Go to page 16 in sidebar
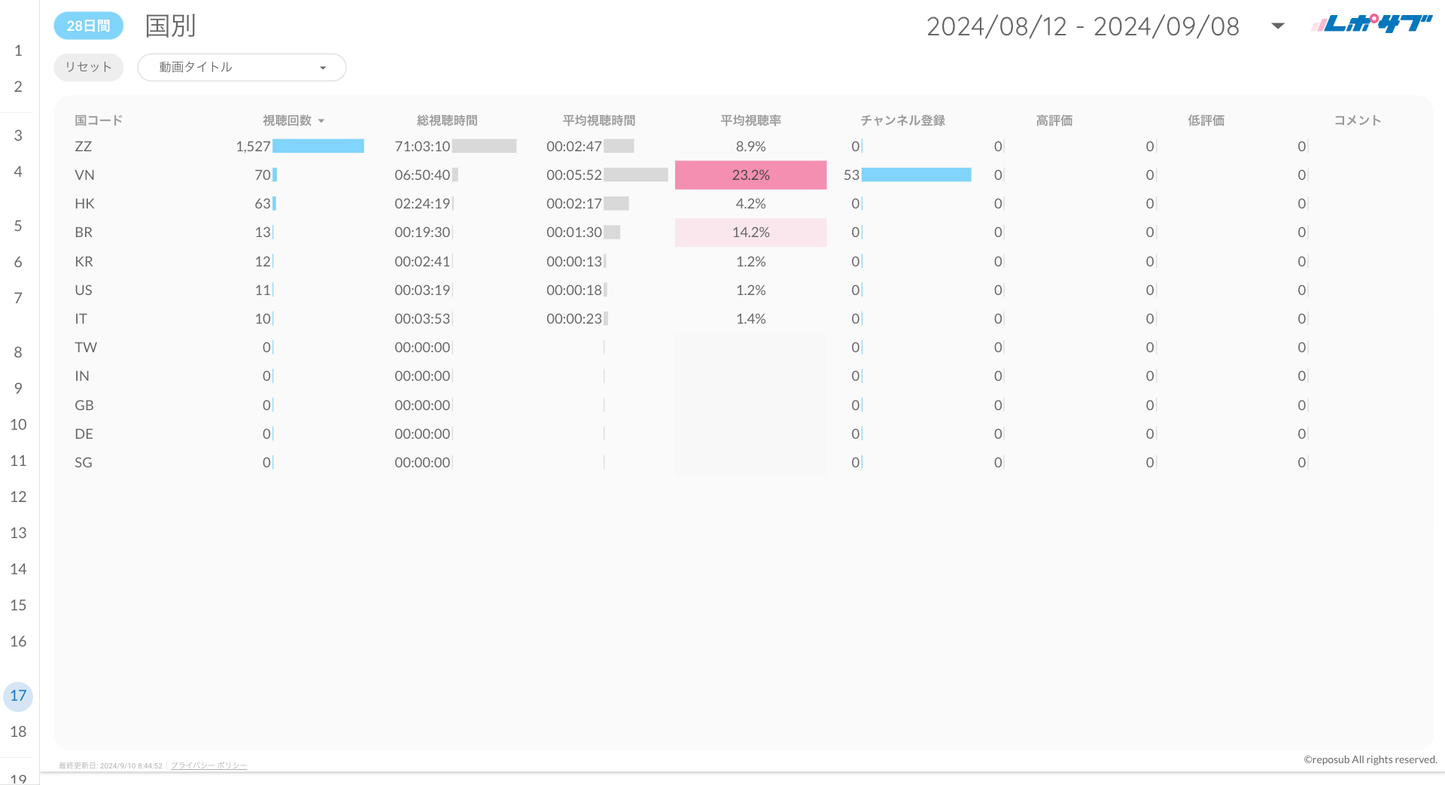 pyautogui.click(x=18, y=641)
